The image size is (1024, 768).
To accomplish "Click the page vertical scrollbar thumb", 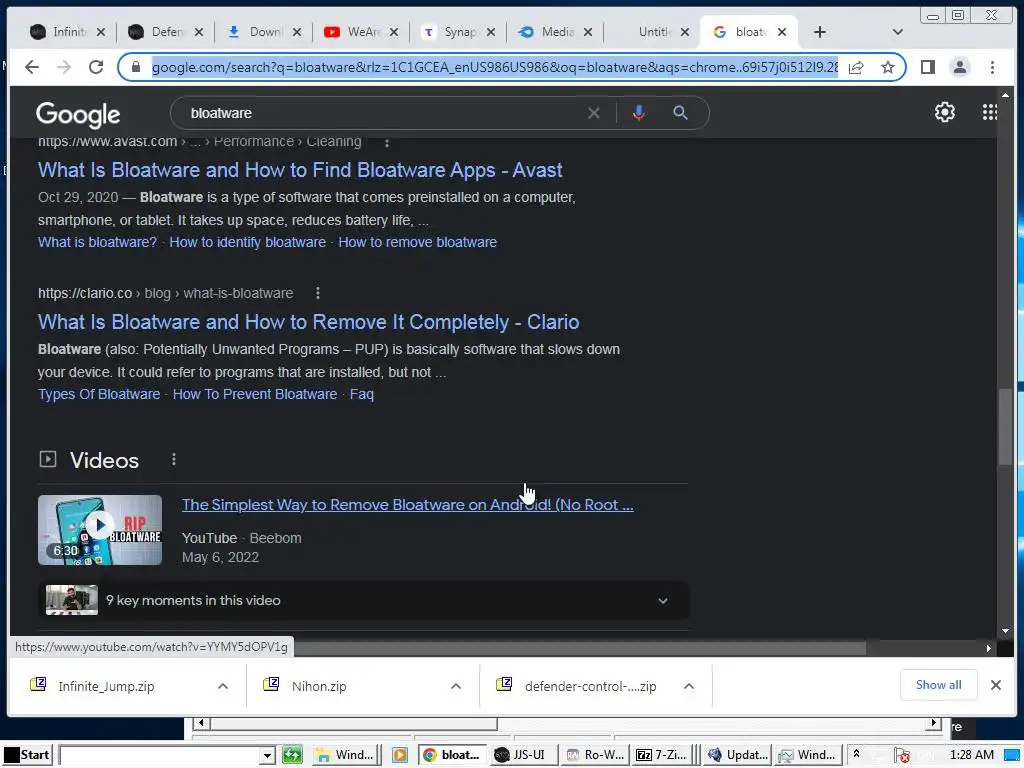I will (x=1005, y=427).
